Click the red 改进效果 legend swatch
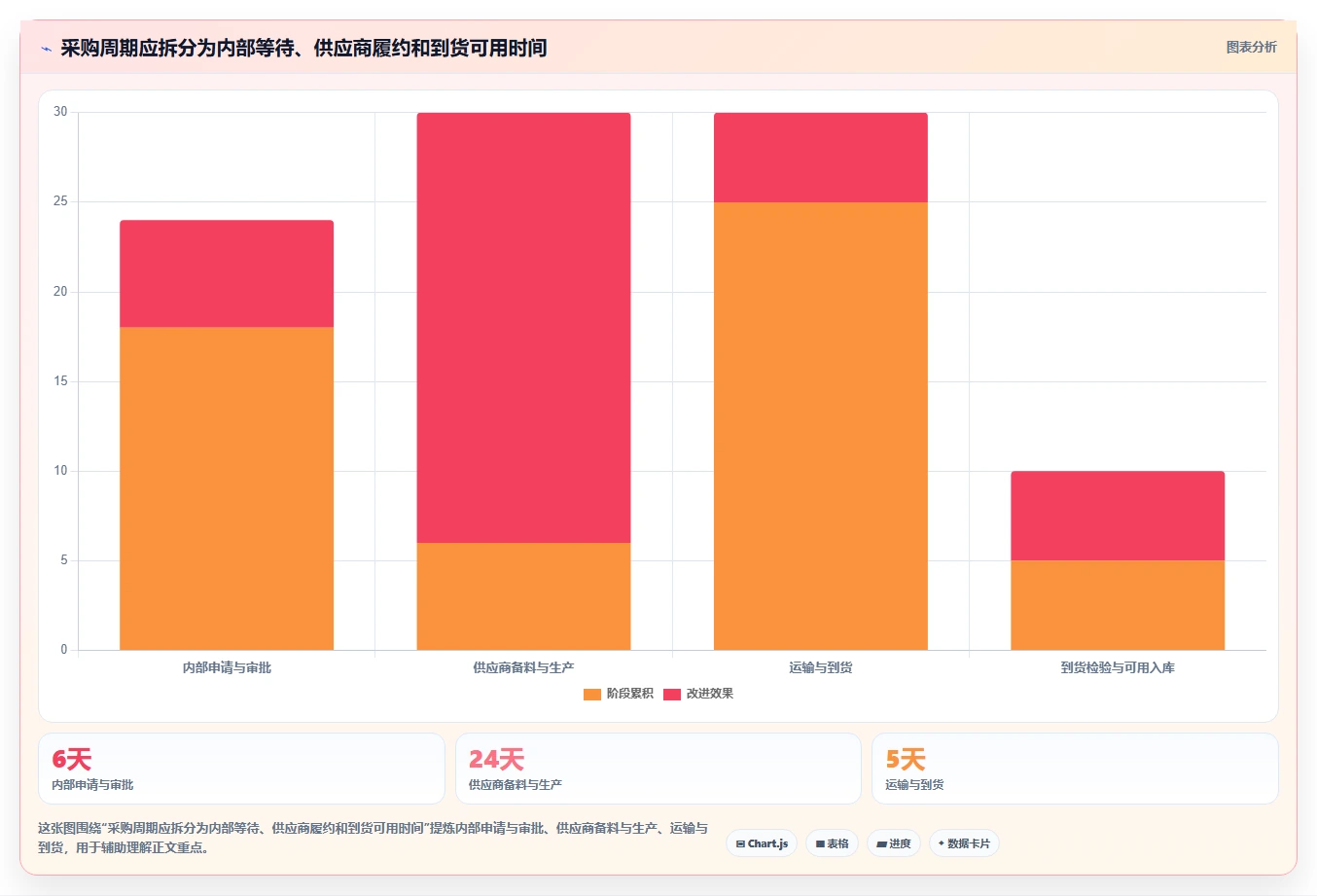The width and height of the screenshot is (1317, 896). pyautogui.click(x=672, y=694)
